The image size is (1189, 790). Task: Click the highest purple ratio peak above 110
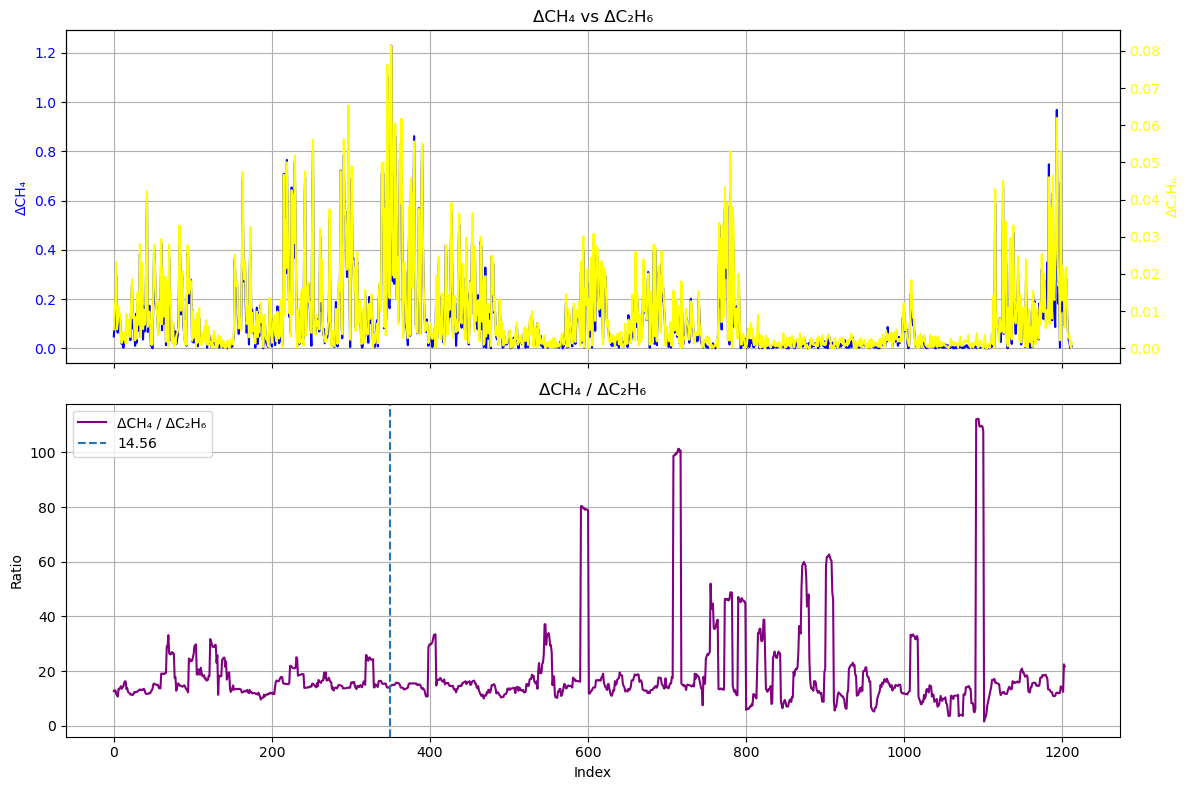(x=977, y=420)
